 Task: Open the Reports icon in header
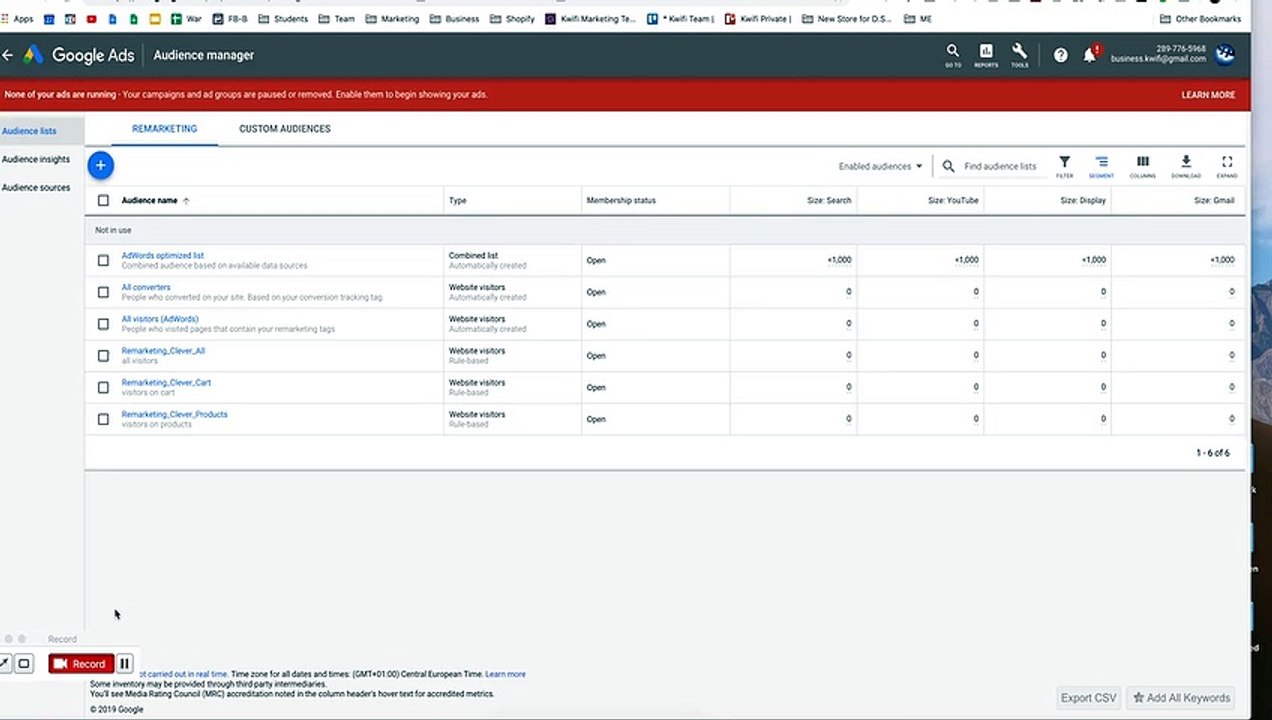tap(986, 54)
